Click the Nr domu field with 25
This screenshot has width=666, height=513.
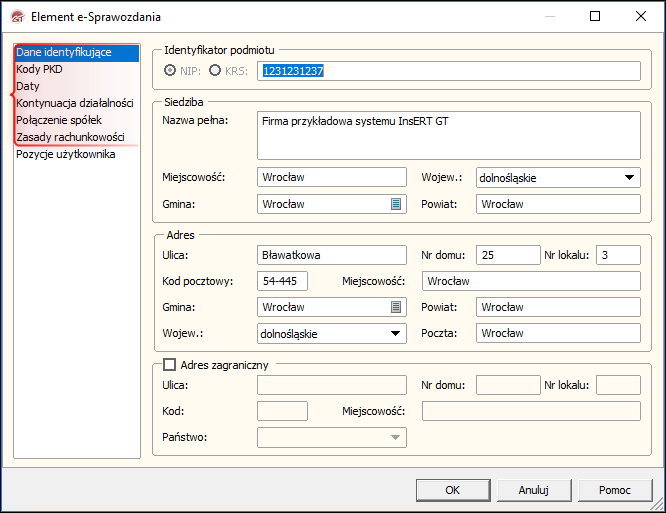[508, 255]
